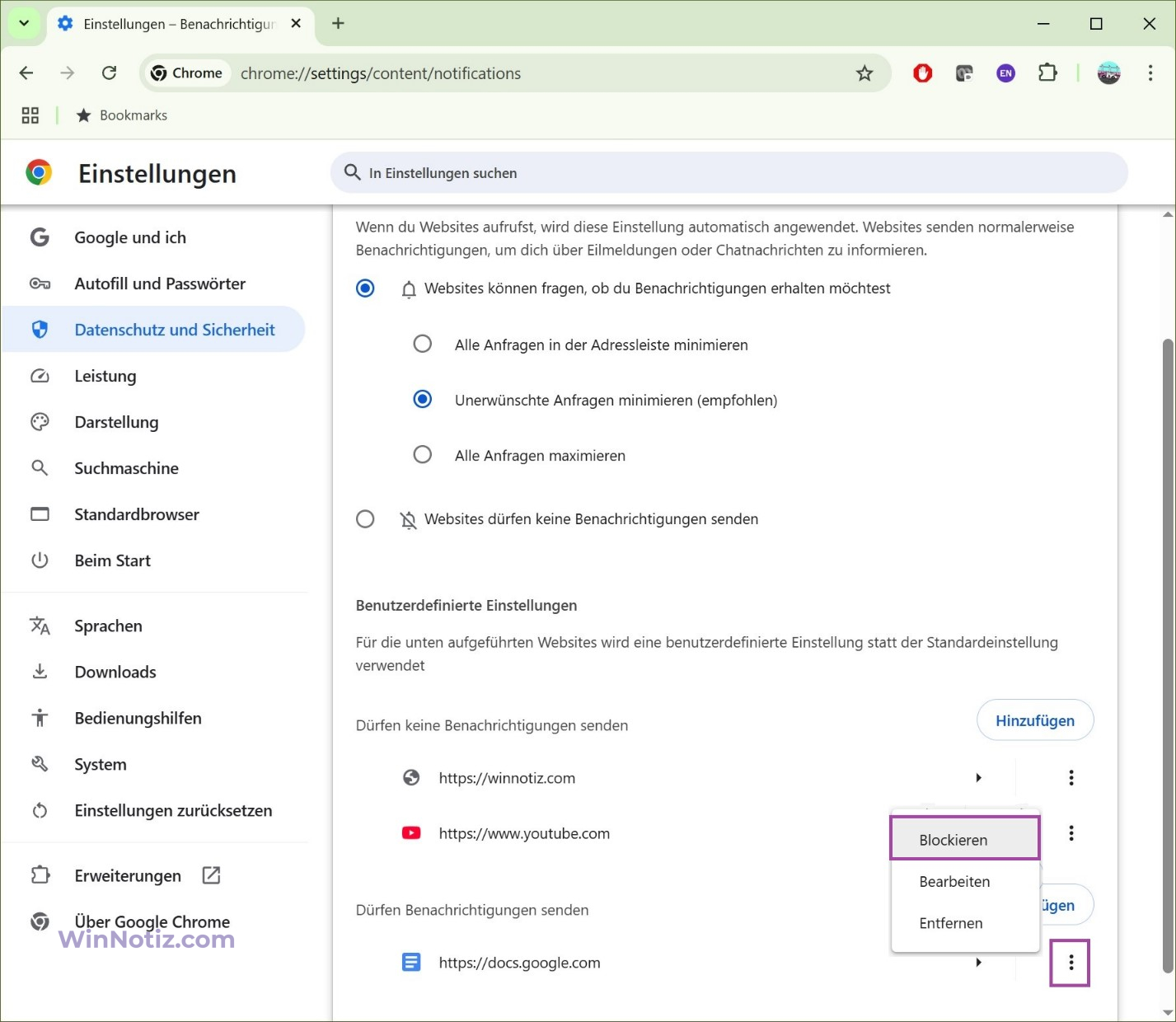The image size is (1176, 1022).
Task: Click Hinzufügen for blocked sites list
Action: point(1035,720)
